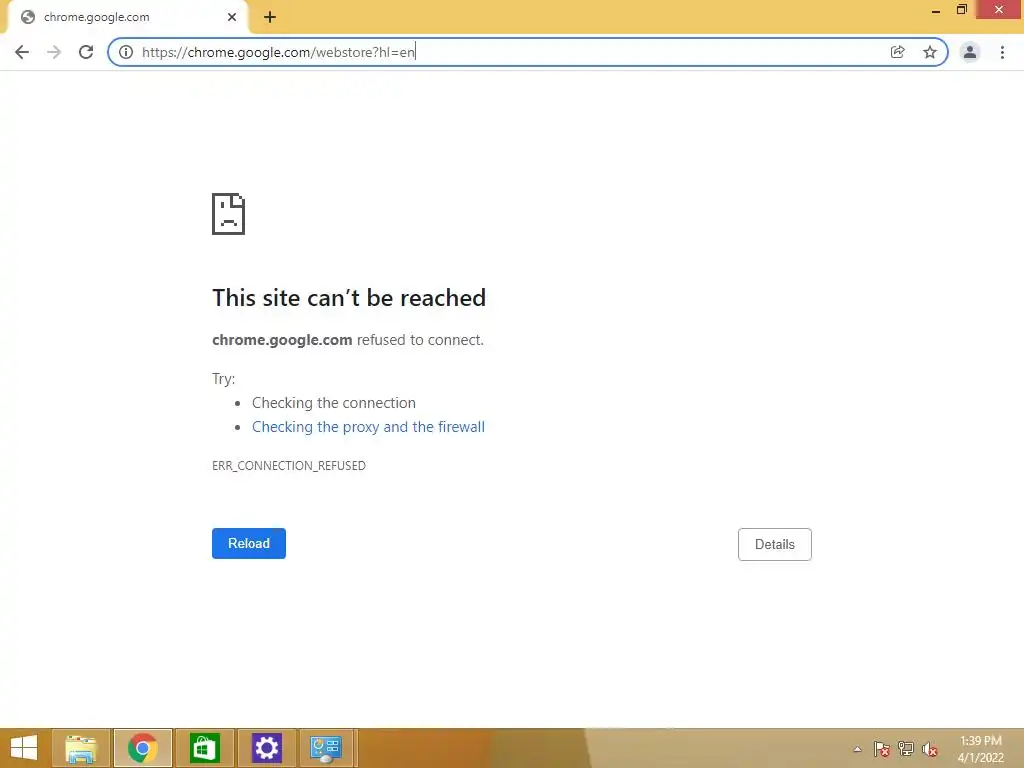Click 'chrome.google.com refused to connect' text
Screen dimensions: 1024x768
tap(348, 340)
